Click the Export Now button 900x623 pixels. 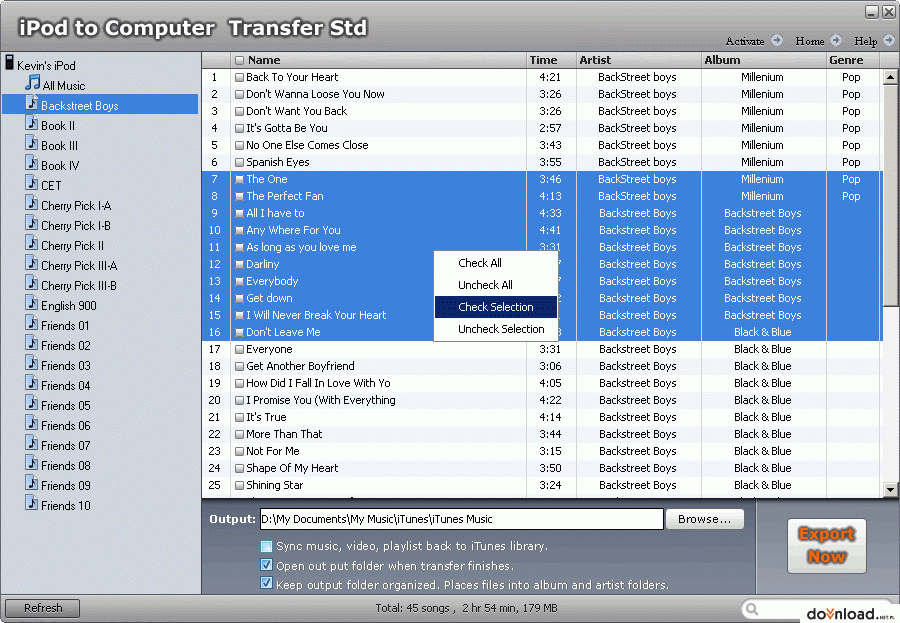pos(827,545)
